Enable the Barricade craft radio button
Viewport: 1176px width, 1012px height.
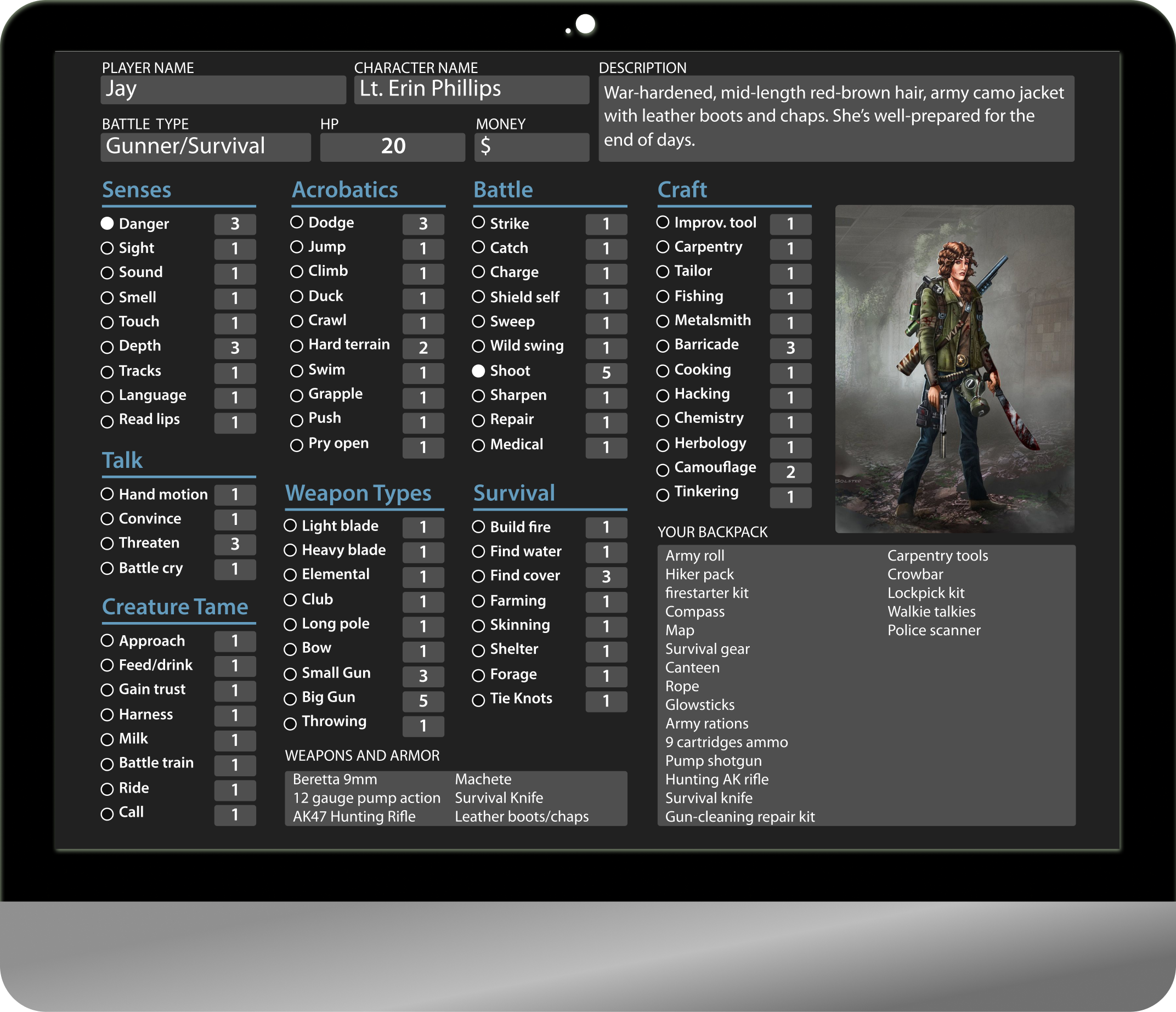pyautogui.click(x=663, y=346)
